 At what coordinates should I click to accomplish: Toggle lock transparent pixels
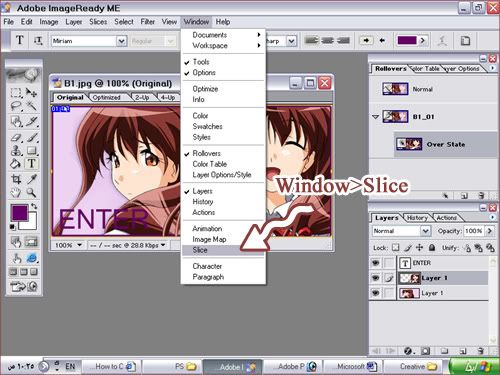click(396, 248)
